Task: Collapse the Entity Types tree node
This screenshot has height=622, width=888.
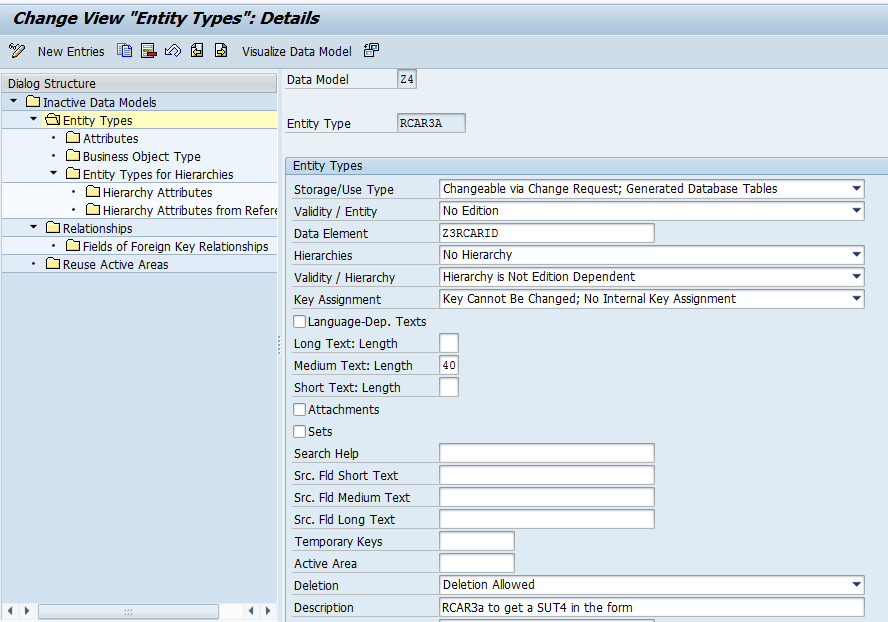Action: (x=33, y=120)
